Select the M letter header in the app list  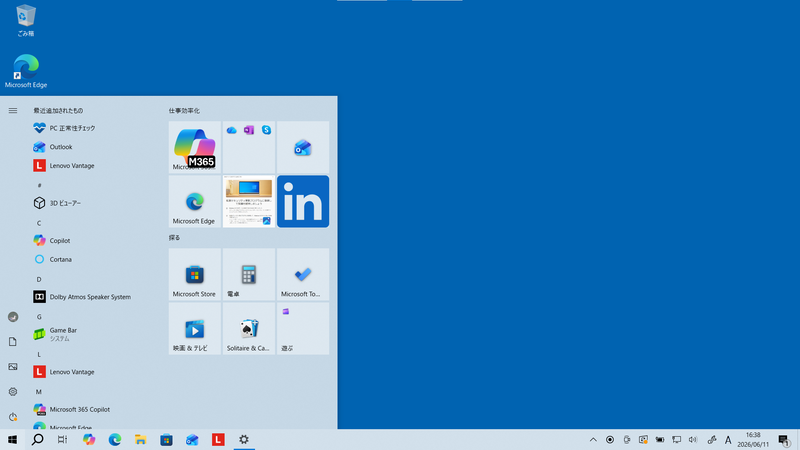point(39,392)
